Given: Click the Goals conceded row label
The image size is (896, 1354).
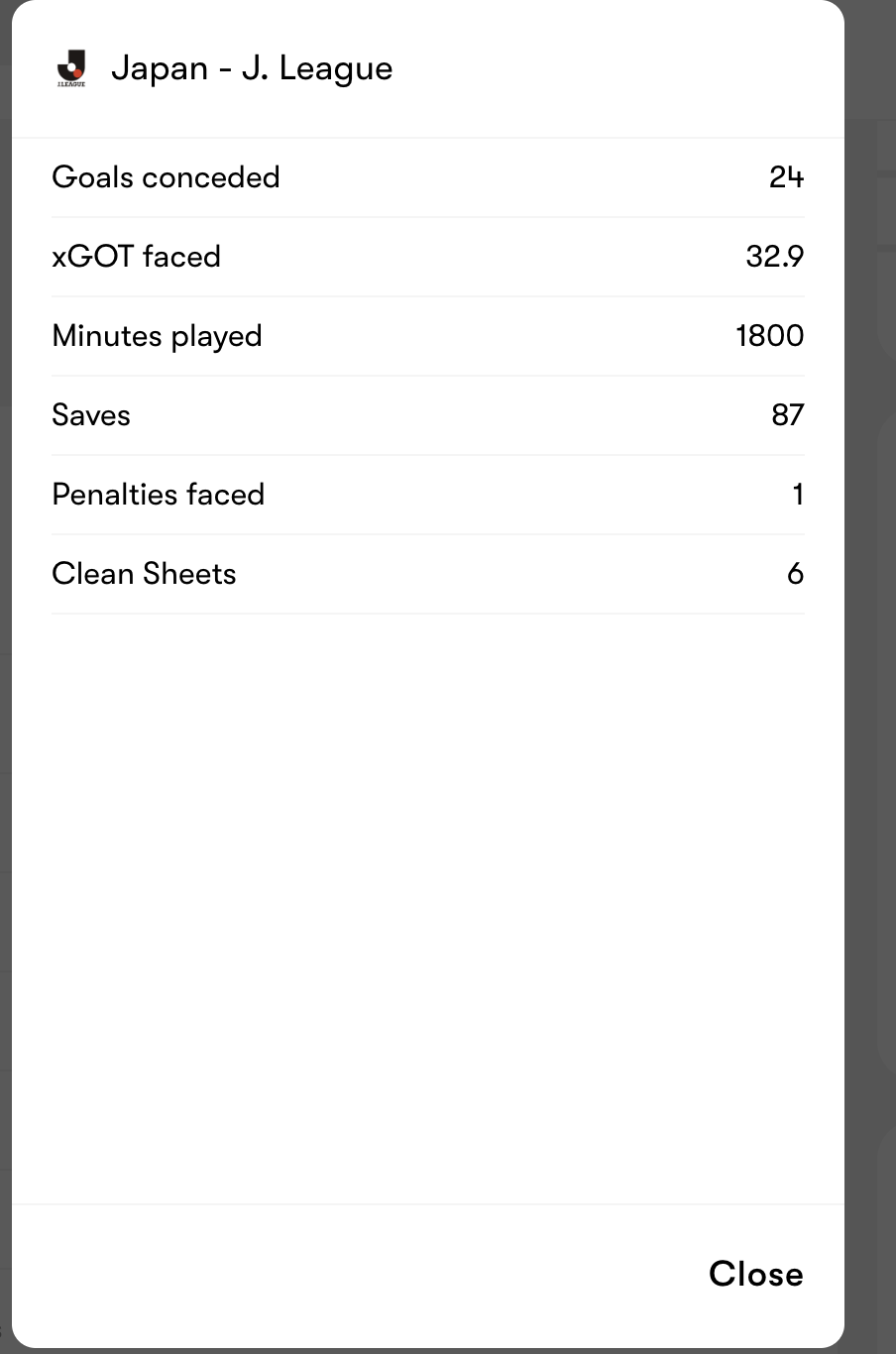Looking at the screenshot, I should pos(166,177).
